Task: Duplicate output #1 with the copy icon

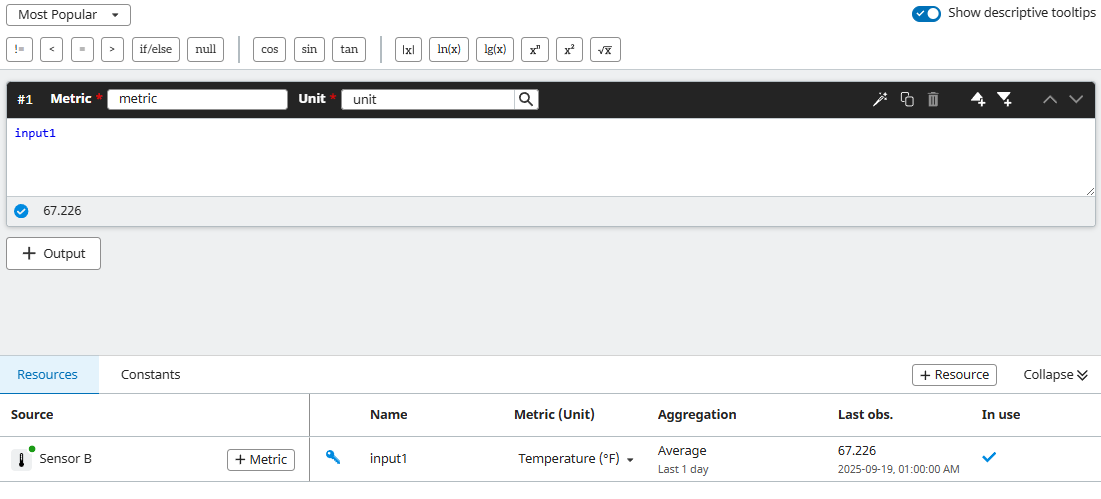Action: (907, 99)
